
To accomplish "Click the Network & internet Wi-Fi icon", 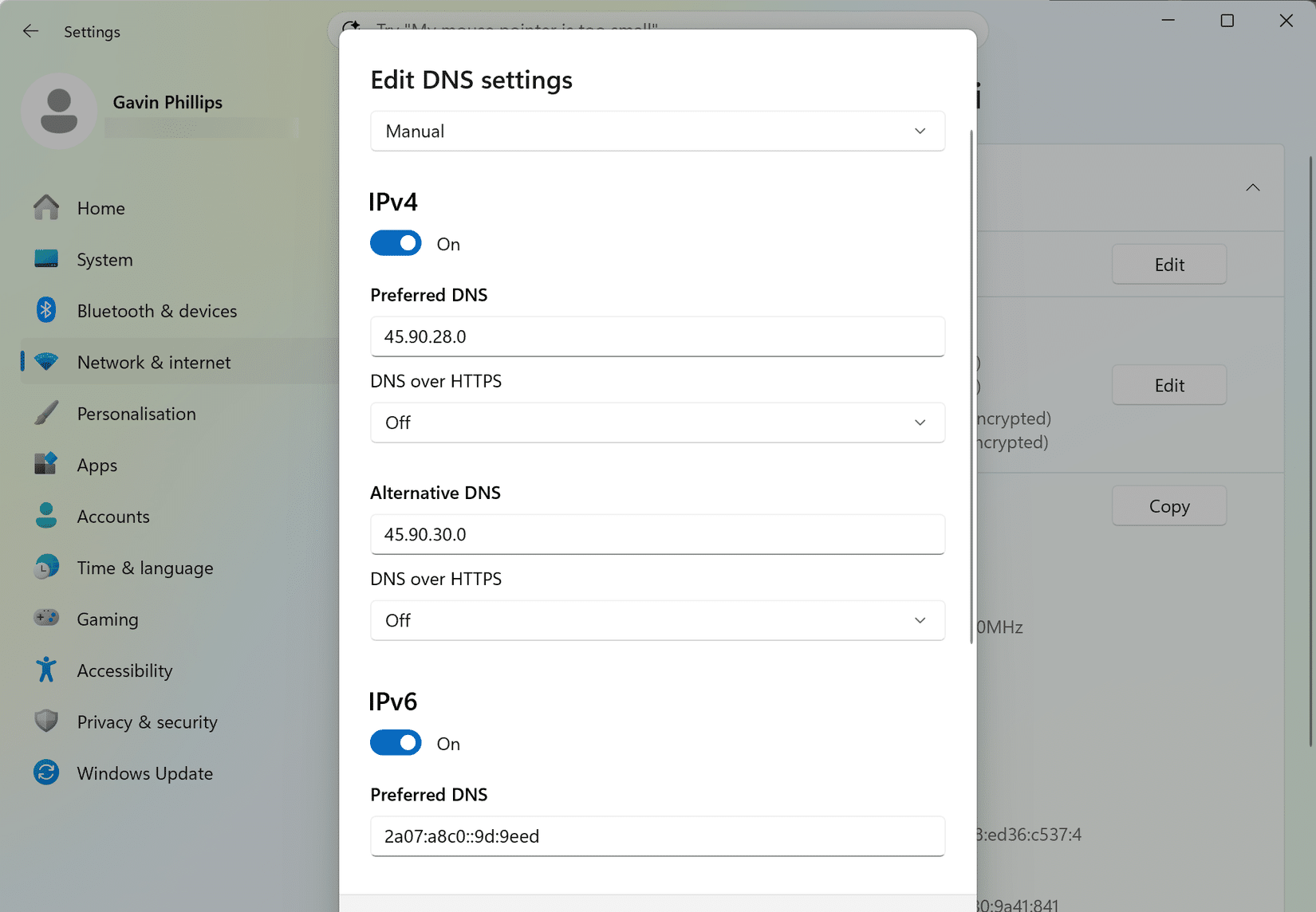I will pos(46,362).
